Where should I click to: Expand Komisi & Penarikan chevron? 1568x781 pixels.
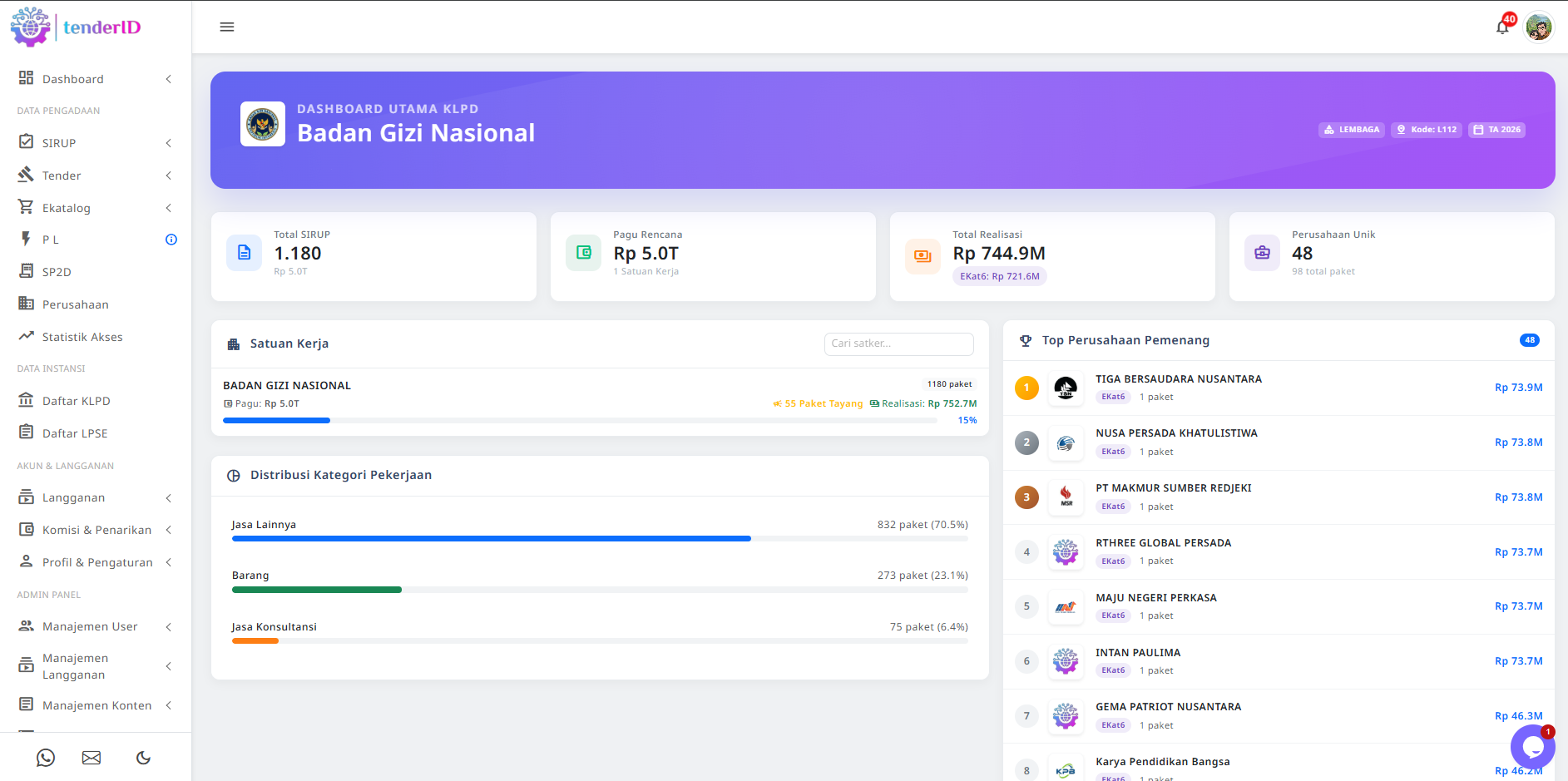[x=169, y=530]
